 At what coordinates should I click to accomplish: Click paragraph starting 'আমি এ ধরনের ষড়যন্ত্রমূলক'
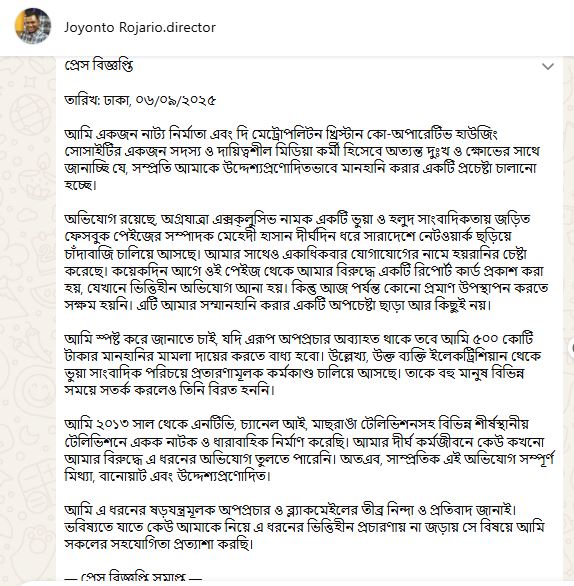tap(304, 527)
